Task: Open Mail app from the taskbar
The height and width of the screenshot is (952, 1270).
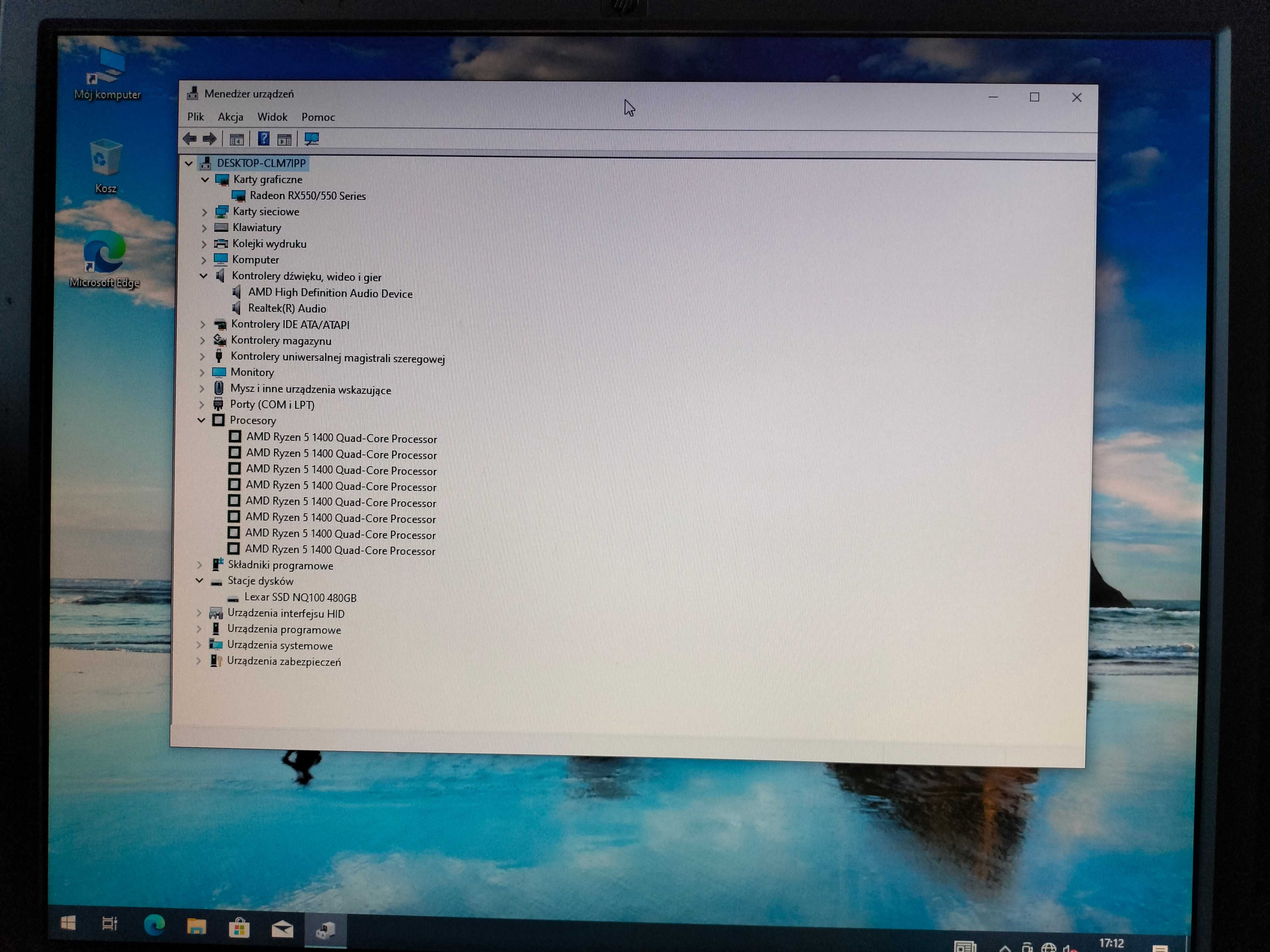Action: [282, 928]
